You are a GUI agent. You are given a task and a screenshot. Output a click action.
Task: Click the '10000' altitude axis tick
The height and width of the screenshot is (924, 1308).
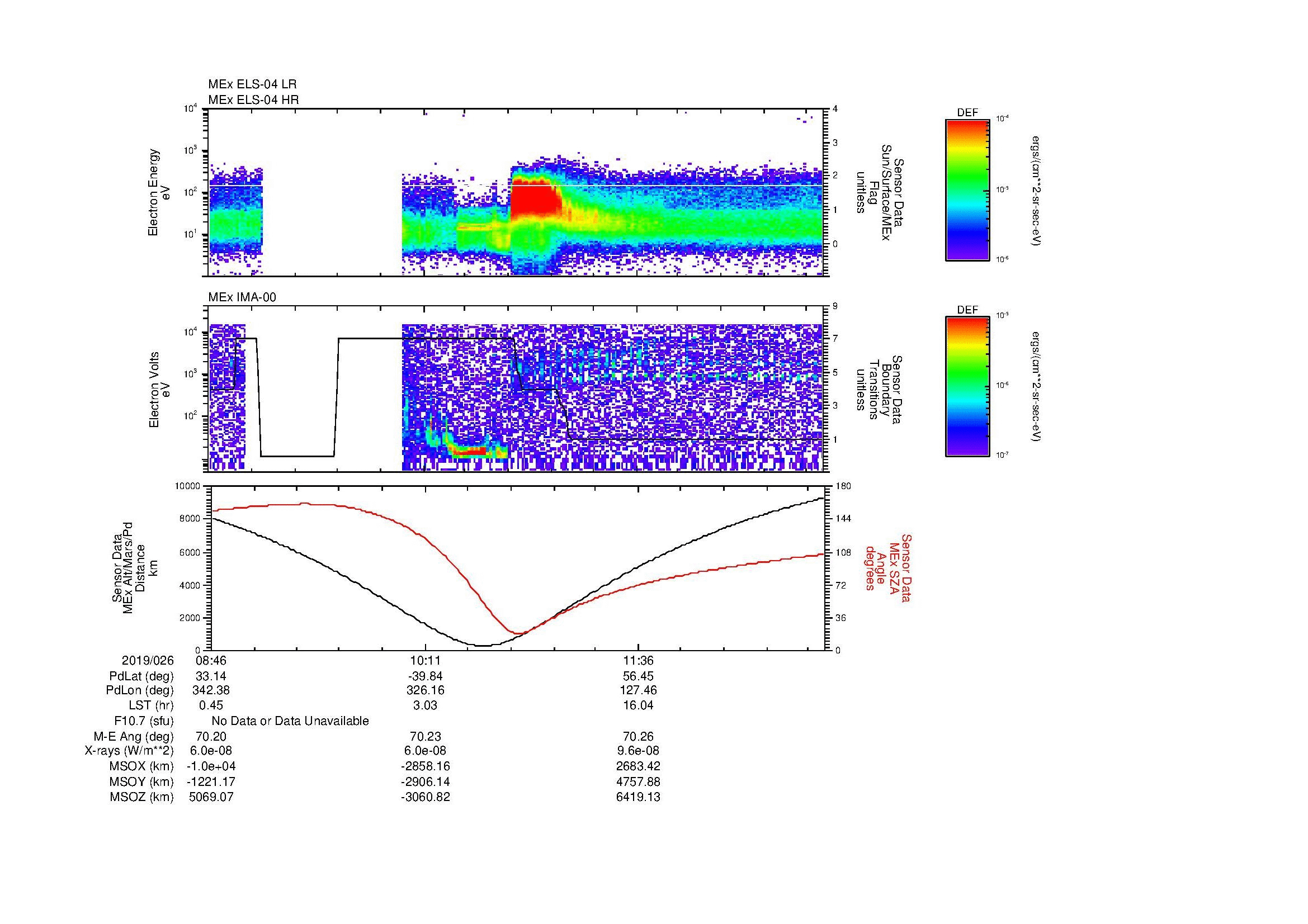point(188,486)
